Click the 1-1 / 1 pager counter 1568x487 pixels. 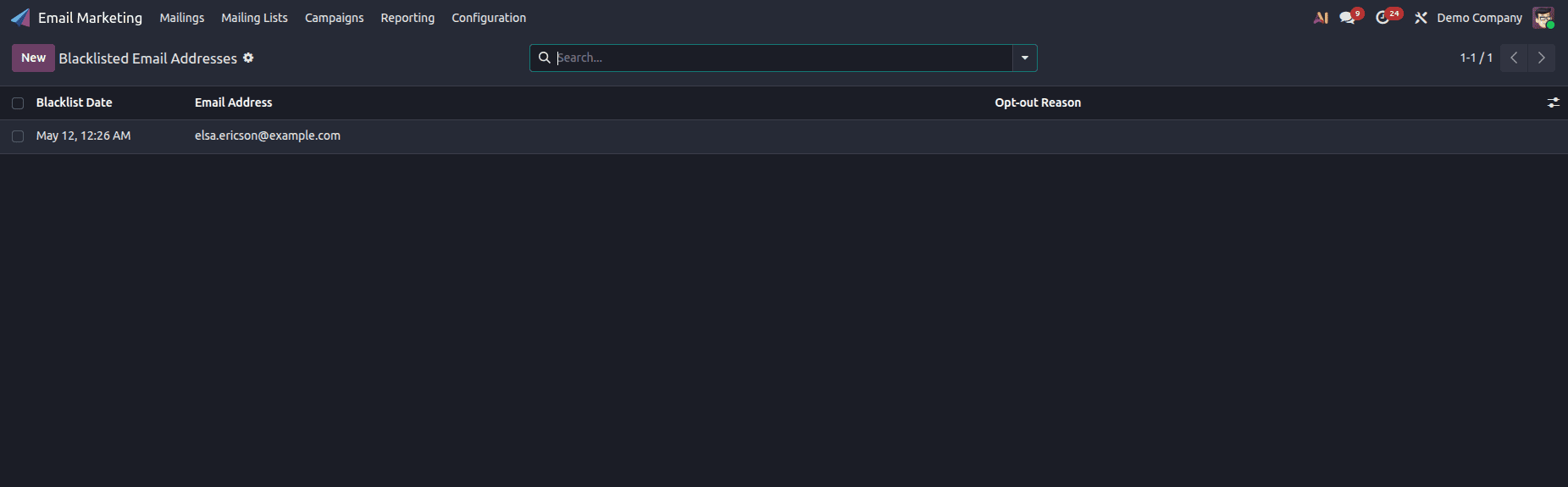pyautogui.click(x=1476, y=58)
